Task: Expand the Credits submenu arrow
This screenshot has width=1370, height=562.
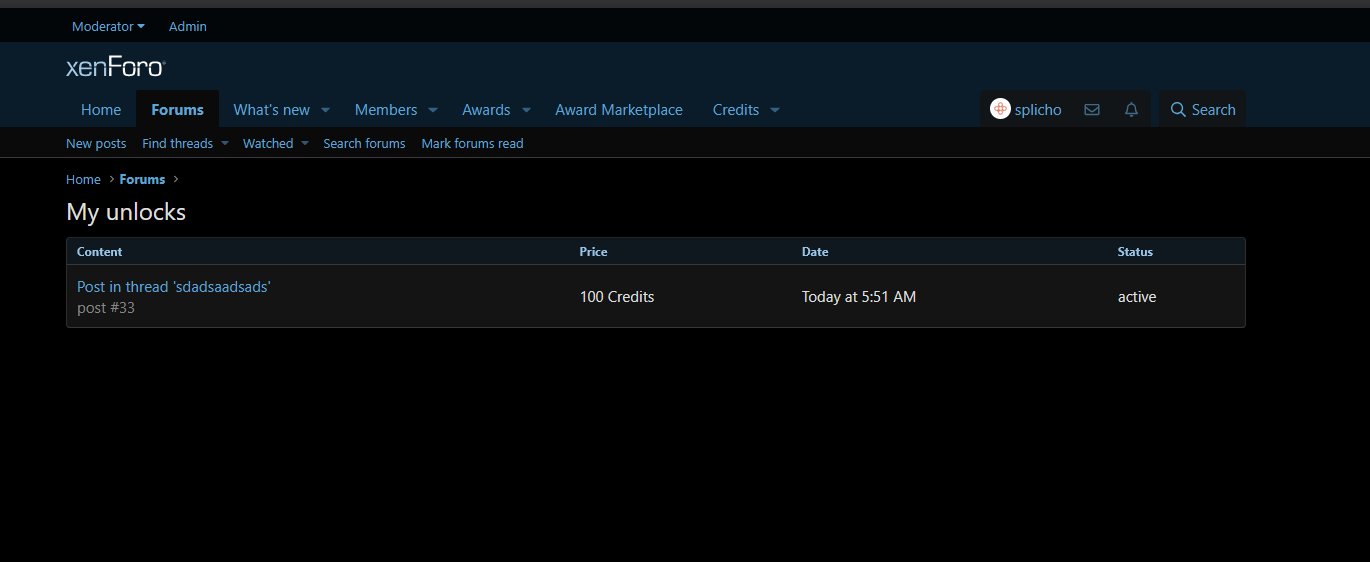Action: (775, 110)
